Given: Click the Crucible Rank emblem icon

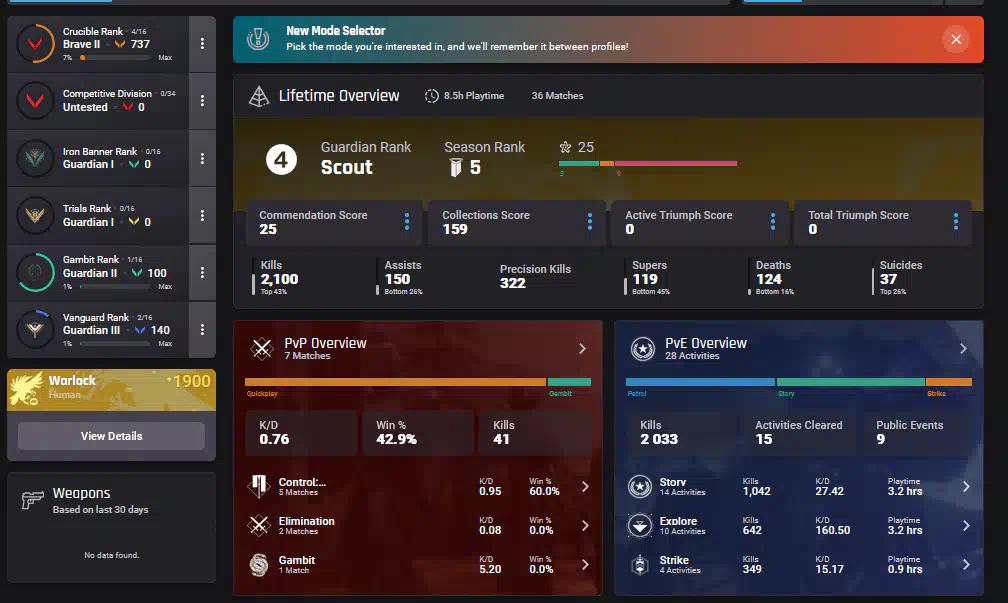Looking at the screenshot, I should [x=35, y=44].
